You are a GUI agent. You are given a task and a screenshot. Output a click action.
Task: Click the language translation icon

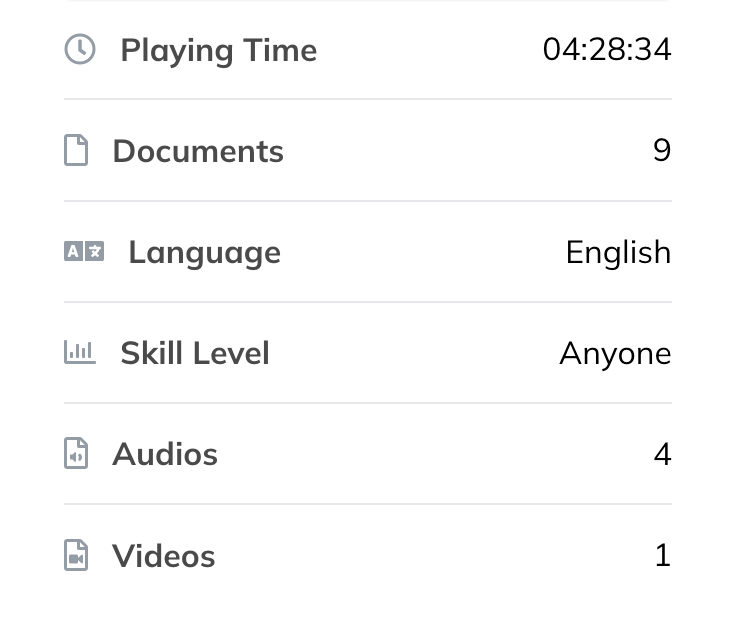coord(84,251)
